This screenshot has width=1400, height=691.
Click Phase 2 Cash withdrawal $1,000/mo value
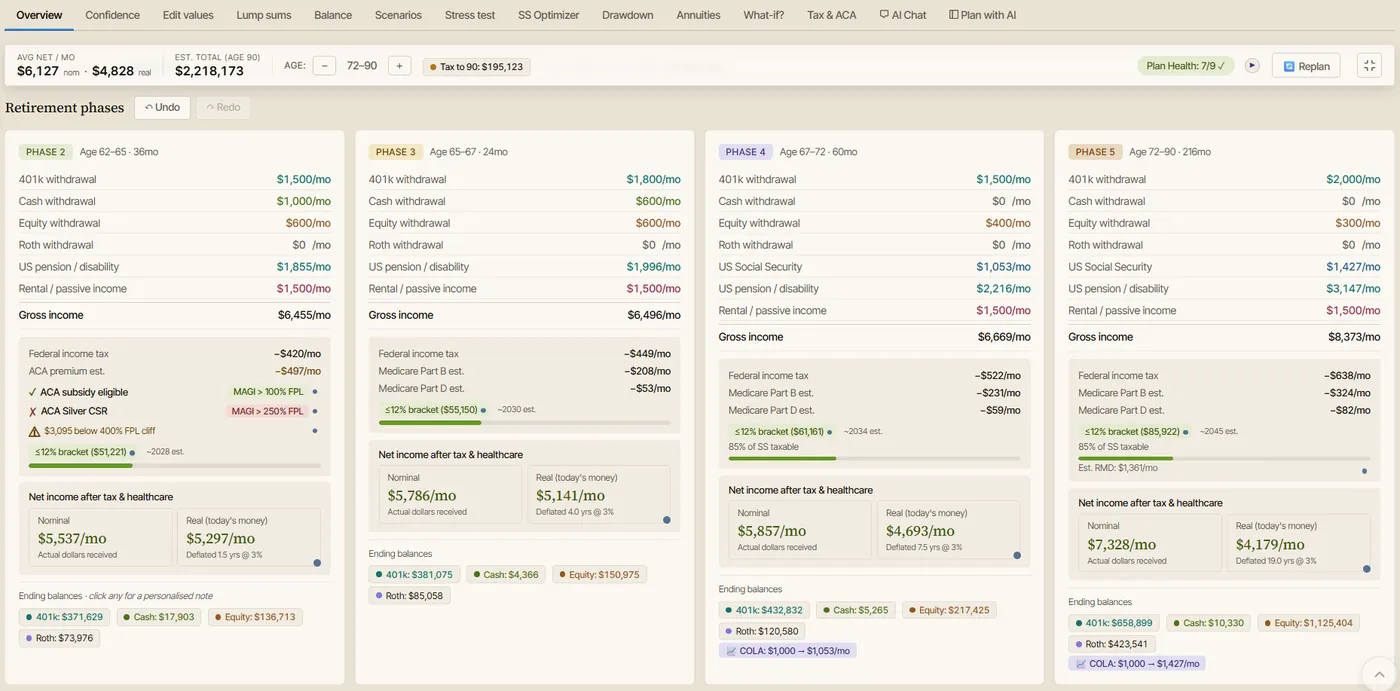[x=303, y=201]
